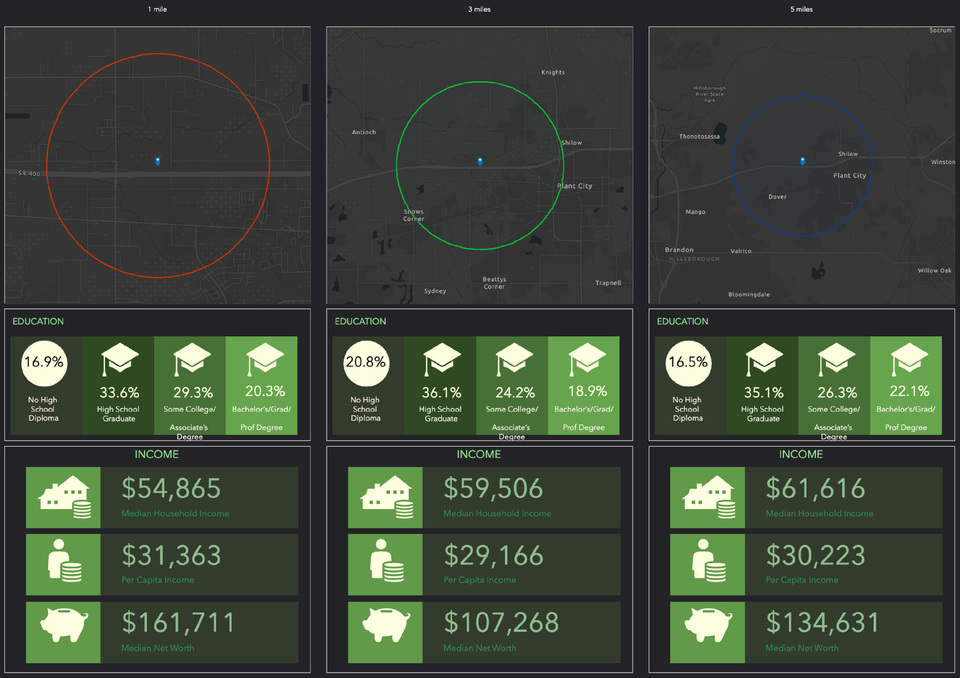Select the 3 miles heading above the map

tap(480, 9)
